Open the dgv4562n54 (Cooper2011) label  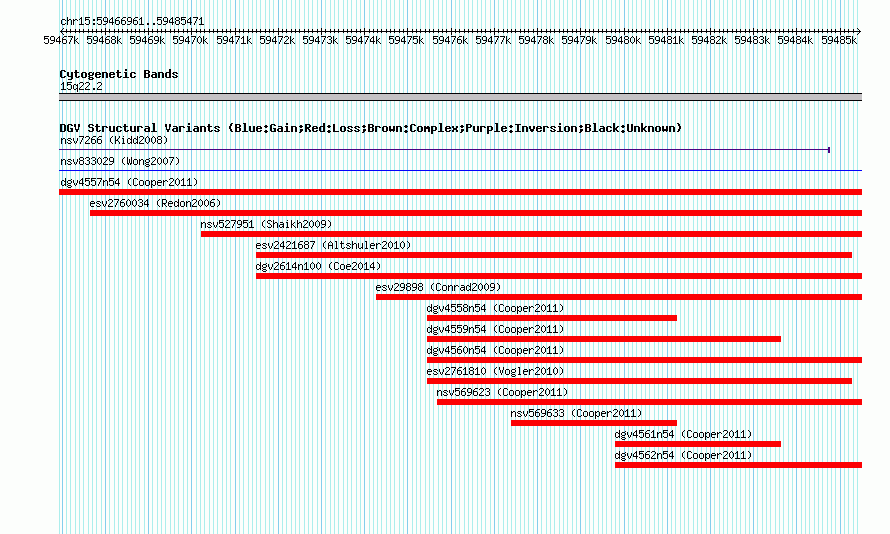click(x=683, y=455)
